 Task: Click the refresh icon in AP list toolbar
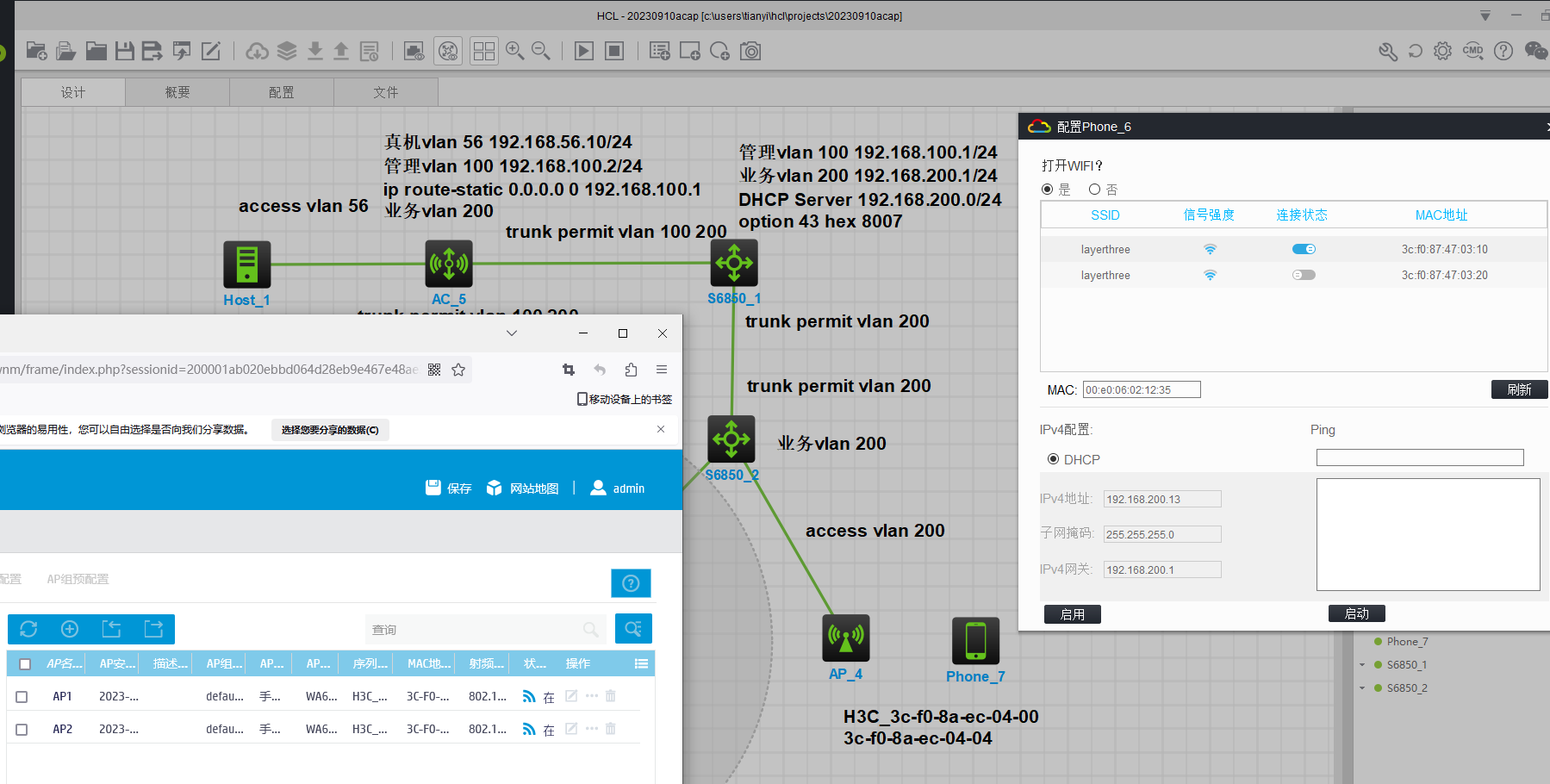28,629
